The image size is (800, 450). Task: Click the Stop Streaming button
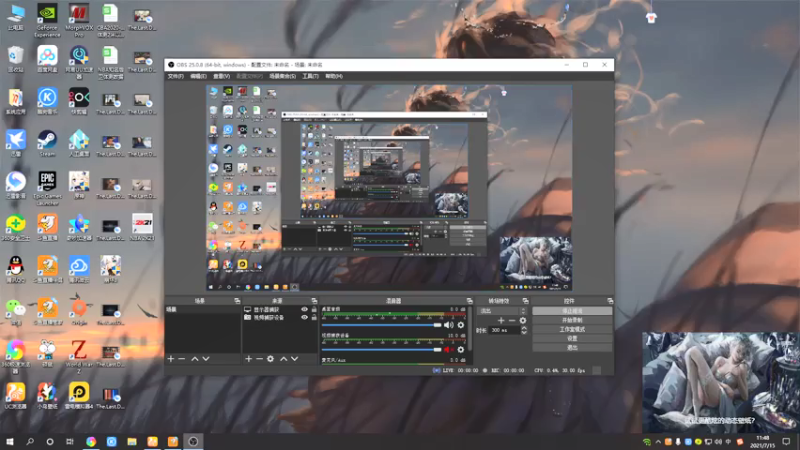[x=572, y=311]
